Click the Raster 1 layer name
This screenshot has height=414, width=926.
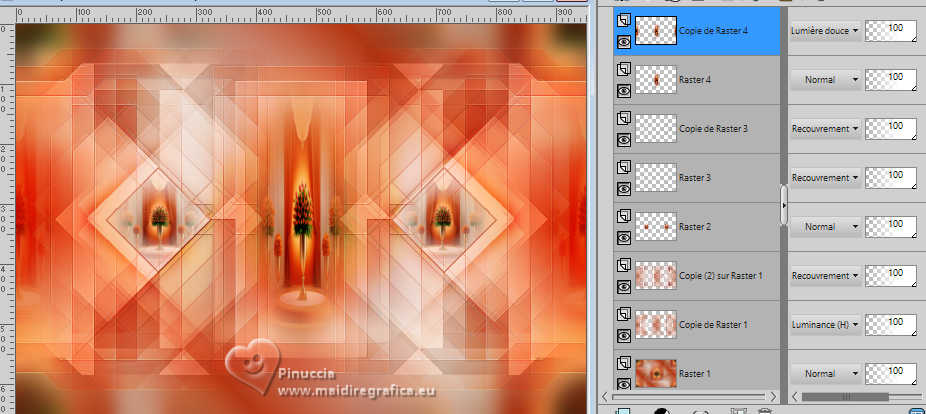tap(694, 374)
